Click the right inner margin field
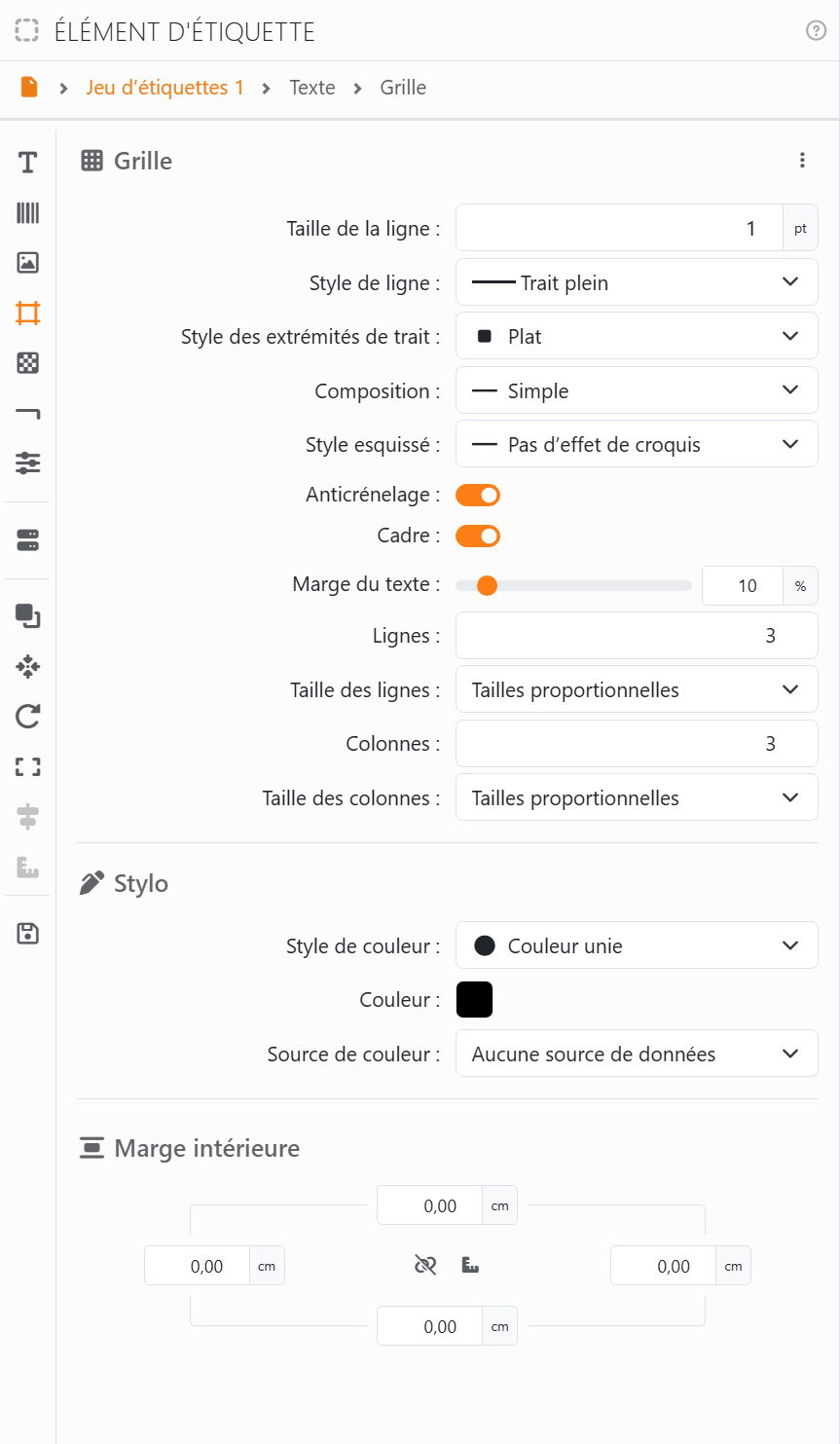This screenshot has height=1444, width=840. pyautogui.click(x=664, y=1266)
